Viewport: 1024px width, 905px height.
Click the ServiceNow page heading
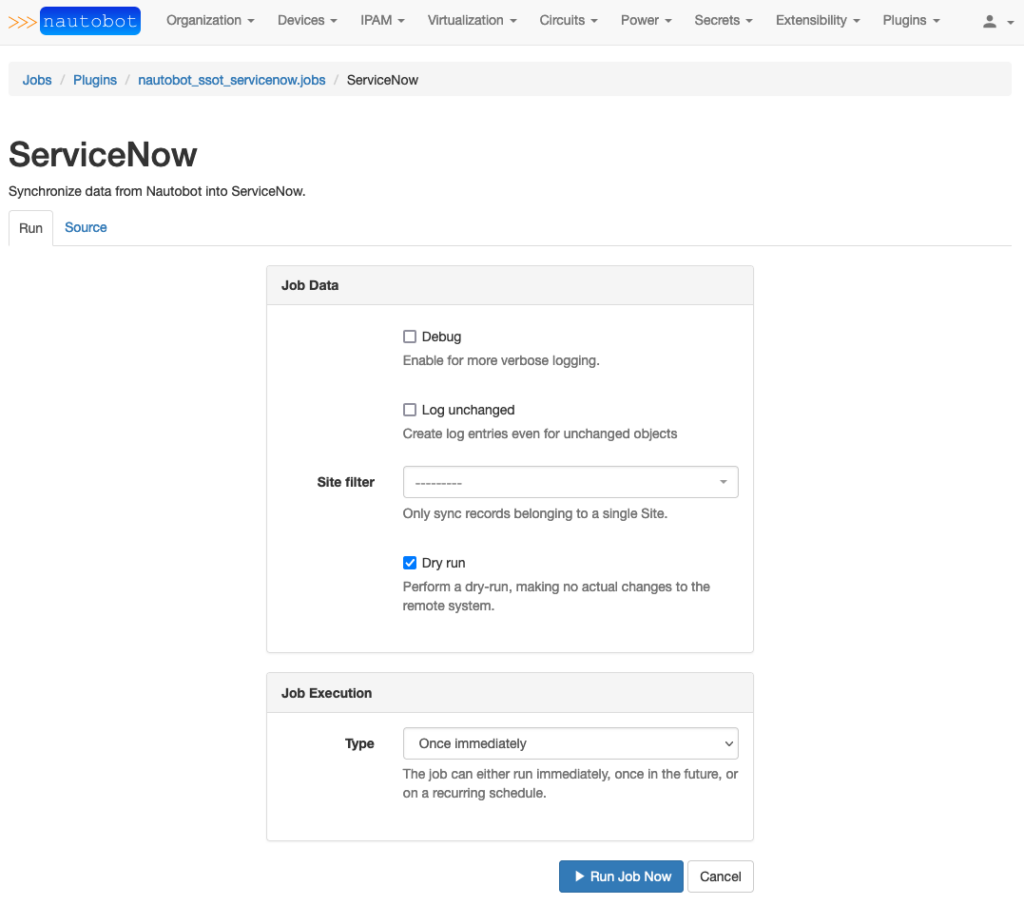[x=103, y=155]
